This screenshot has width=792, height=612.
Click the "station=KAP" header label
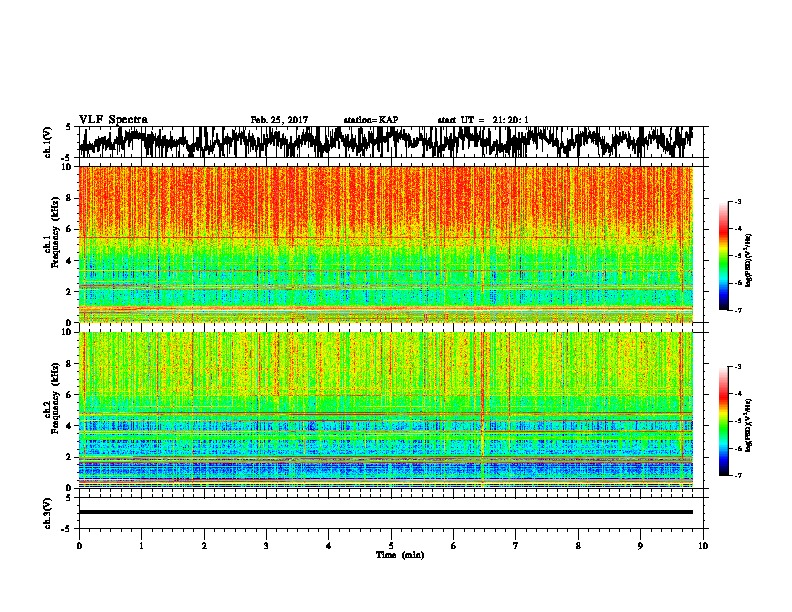pos(371,120)
